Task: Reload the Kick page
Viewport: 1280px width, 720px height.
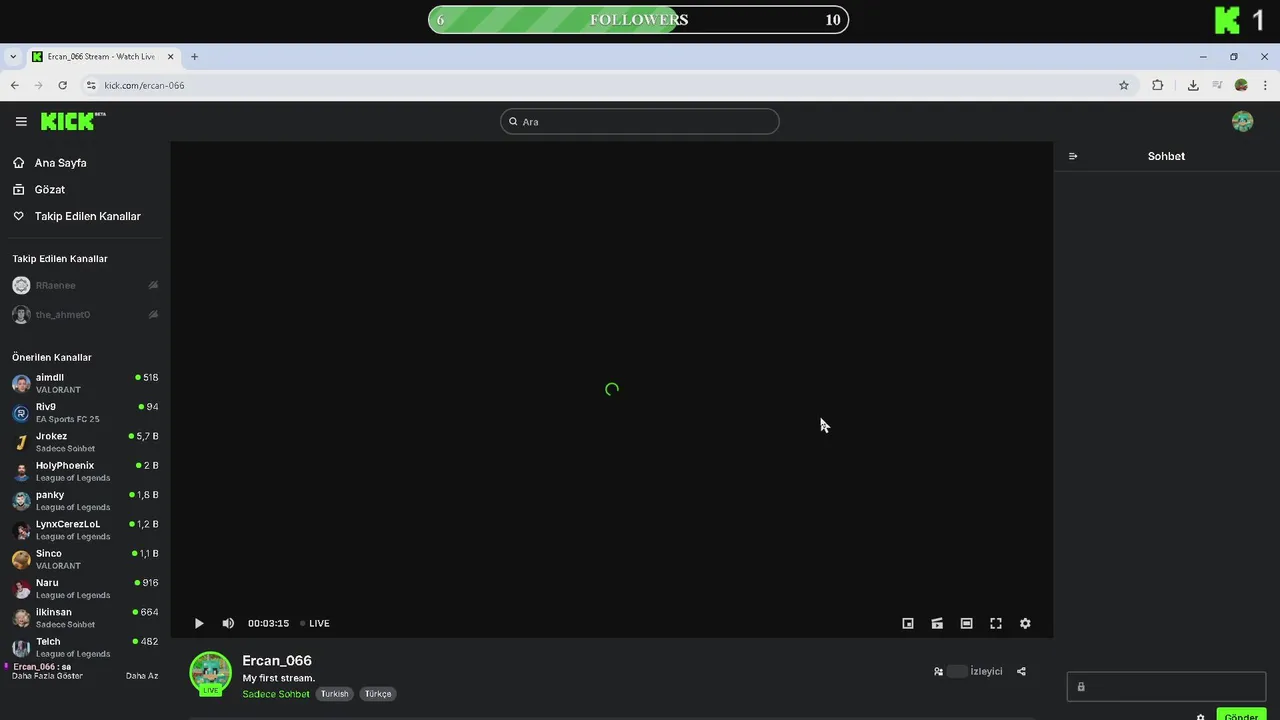Action: (x=62, y=86)
